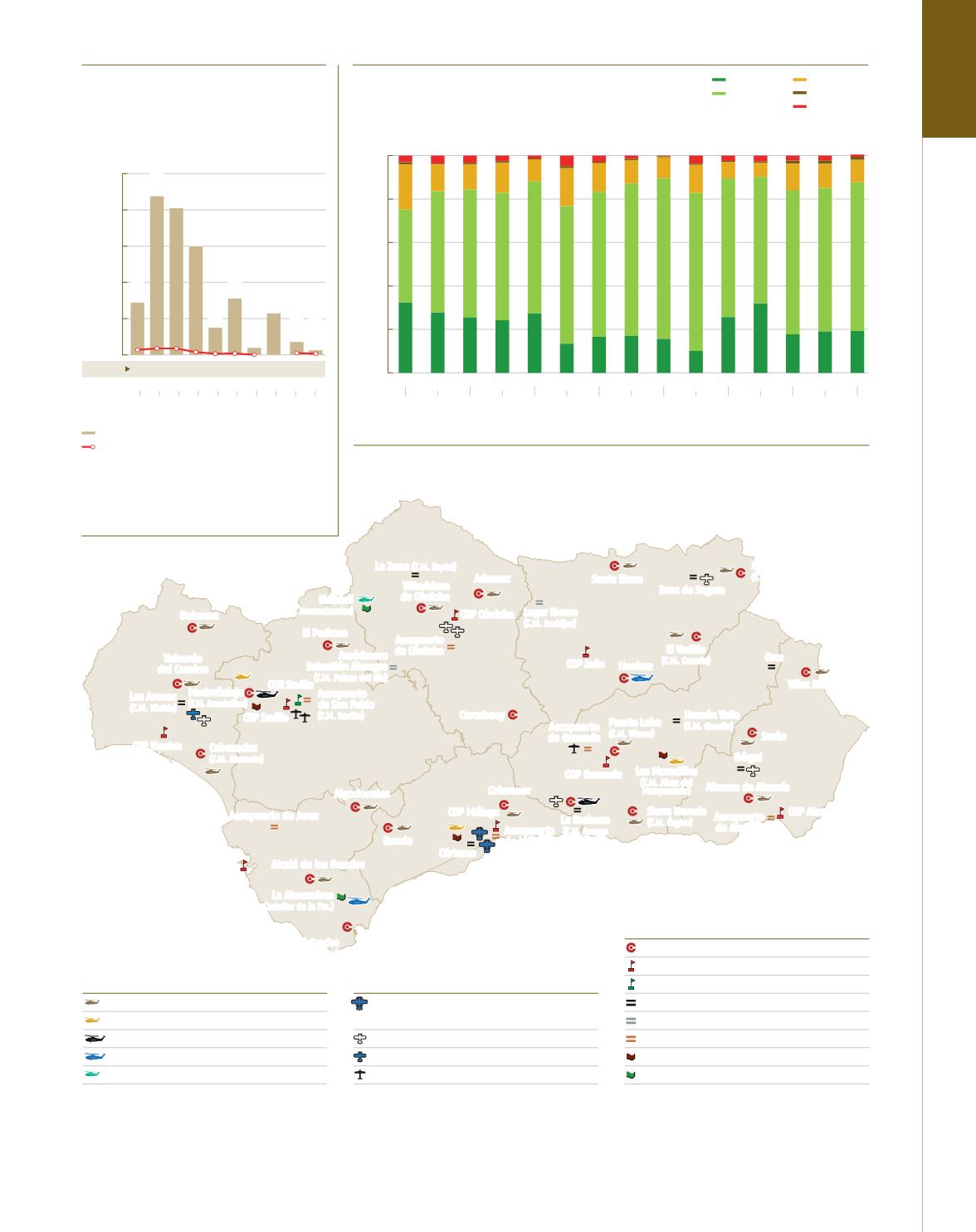Select the red flag legend icon
Screen dimensions: 976x1232
click(x=631, y=966)
